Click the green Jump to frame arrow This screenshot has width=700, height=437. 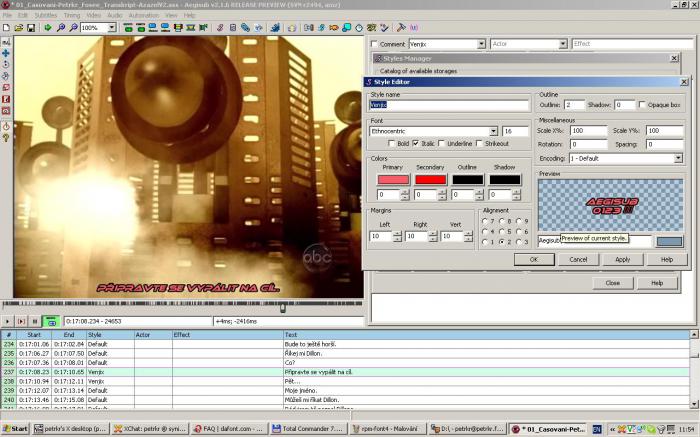48,28
